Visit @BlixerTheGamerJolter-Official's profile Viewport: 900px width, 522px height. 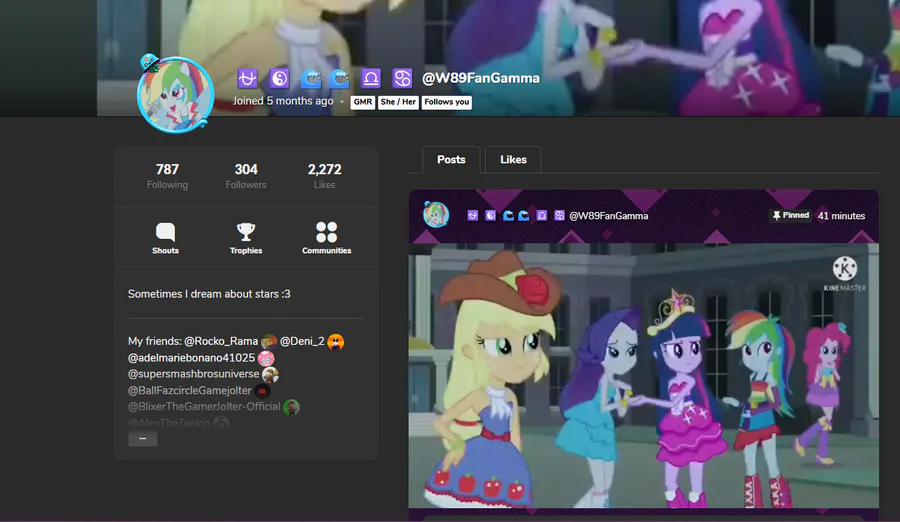[x=204, y=407]
